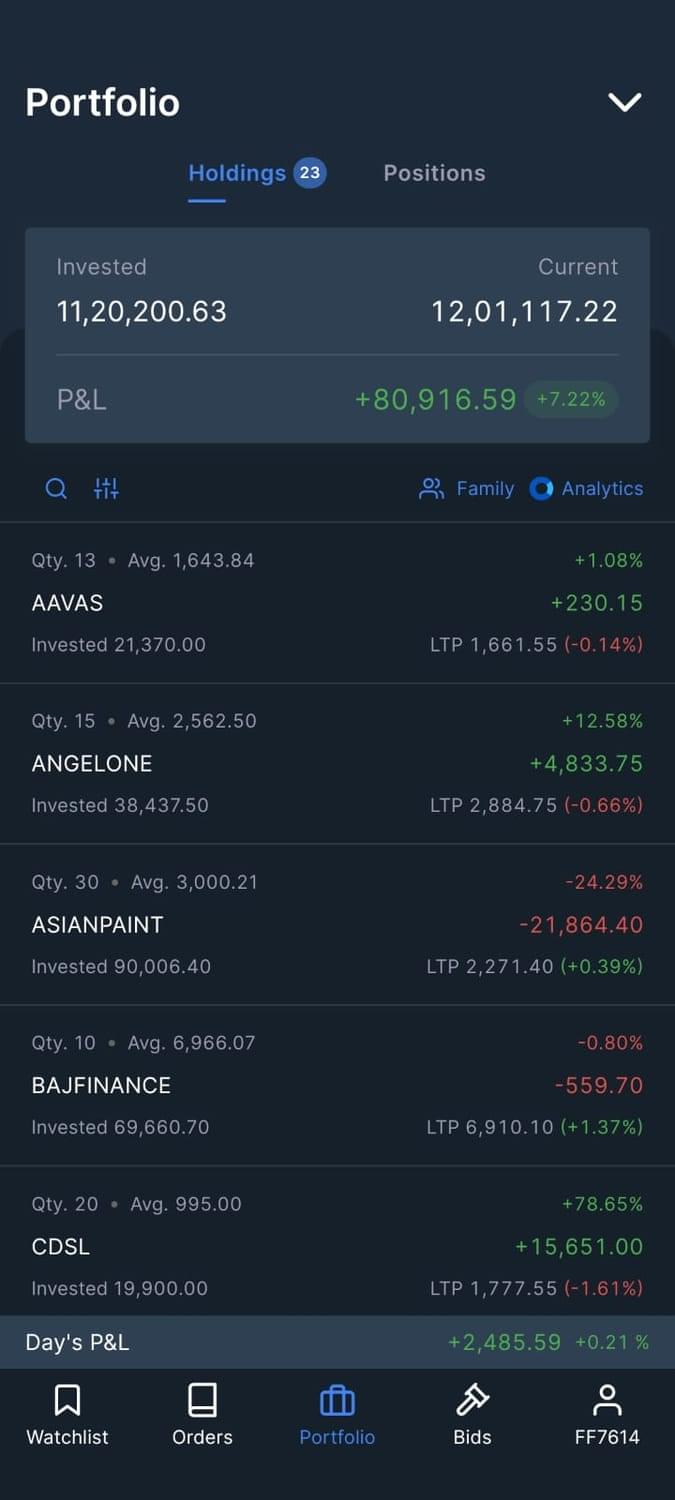Select the ANGELONE holding
Viewport: 675px width, 1500px height.
(x=337, y=764)
